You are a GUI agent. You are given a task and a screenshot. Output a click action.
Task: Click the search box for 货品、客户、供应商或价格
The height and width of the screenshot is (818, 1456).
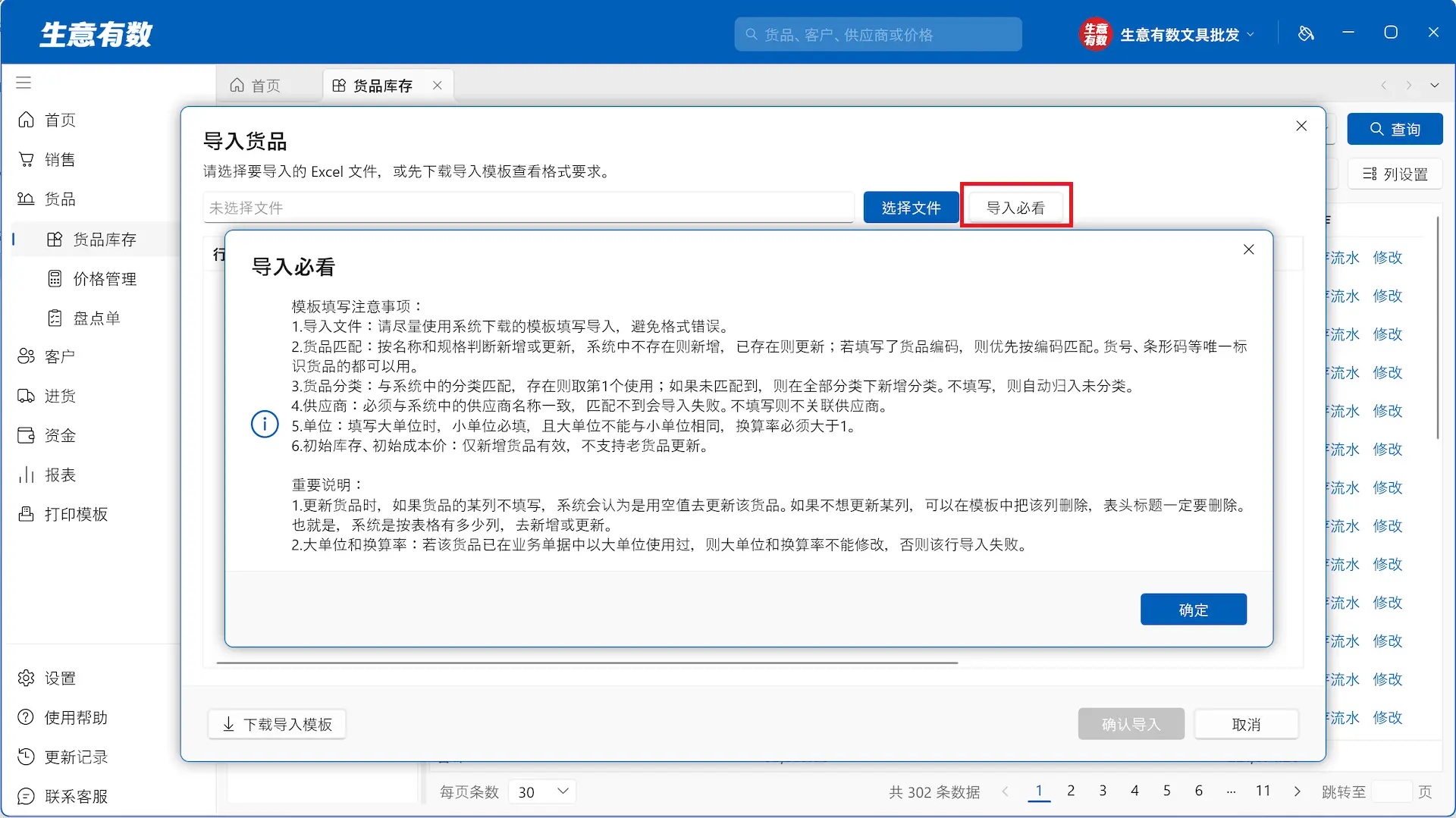(878, 35)
